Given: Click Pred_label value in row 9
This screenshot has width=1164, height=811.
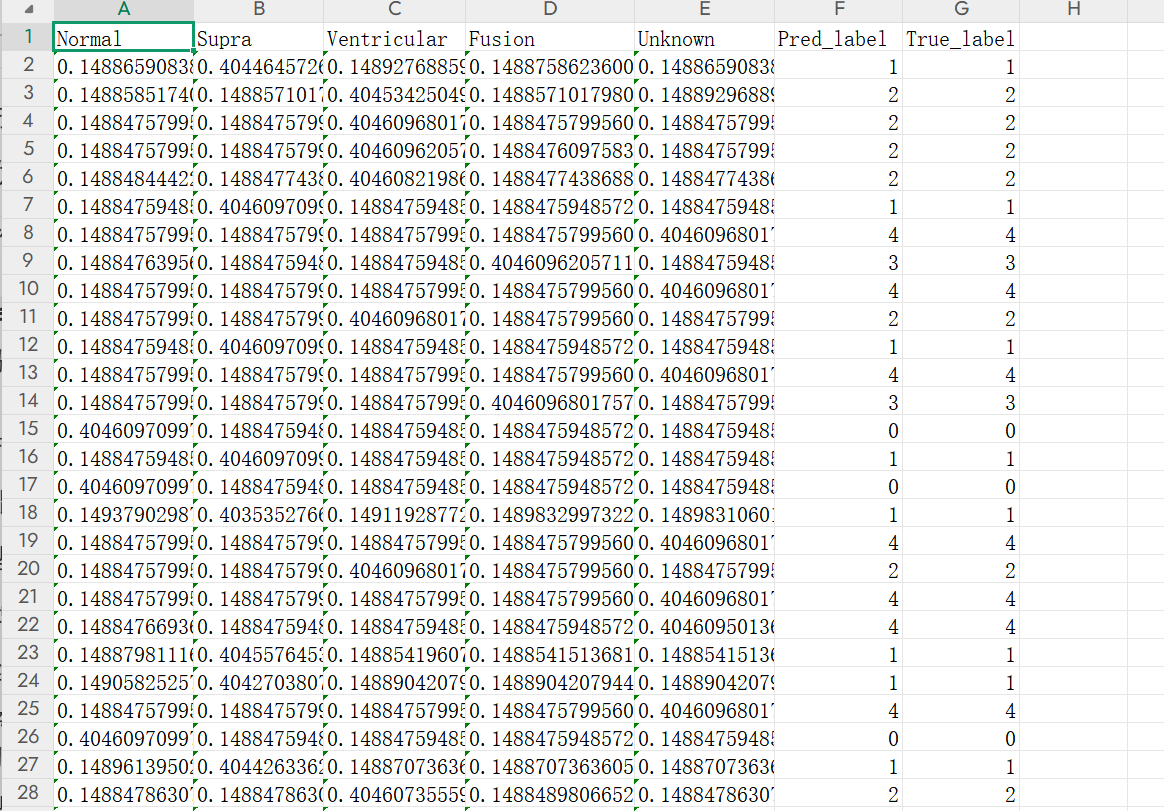Looking at the screenshot, I should click(x=839, y=263).
